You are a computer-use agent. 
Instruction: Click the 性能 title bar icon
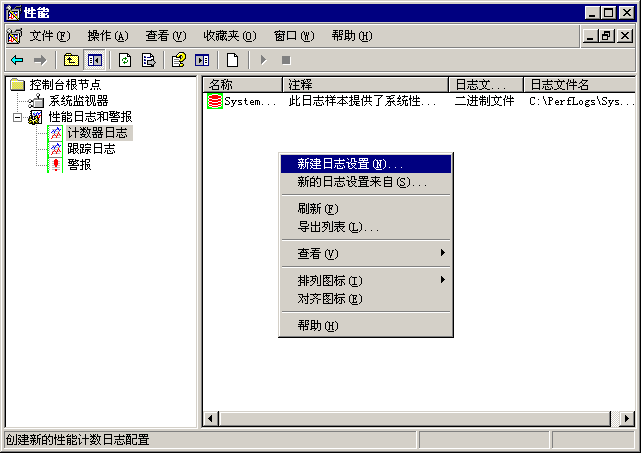pos(13,13)
